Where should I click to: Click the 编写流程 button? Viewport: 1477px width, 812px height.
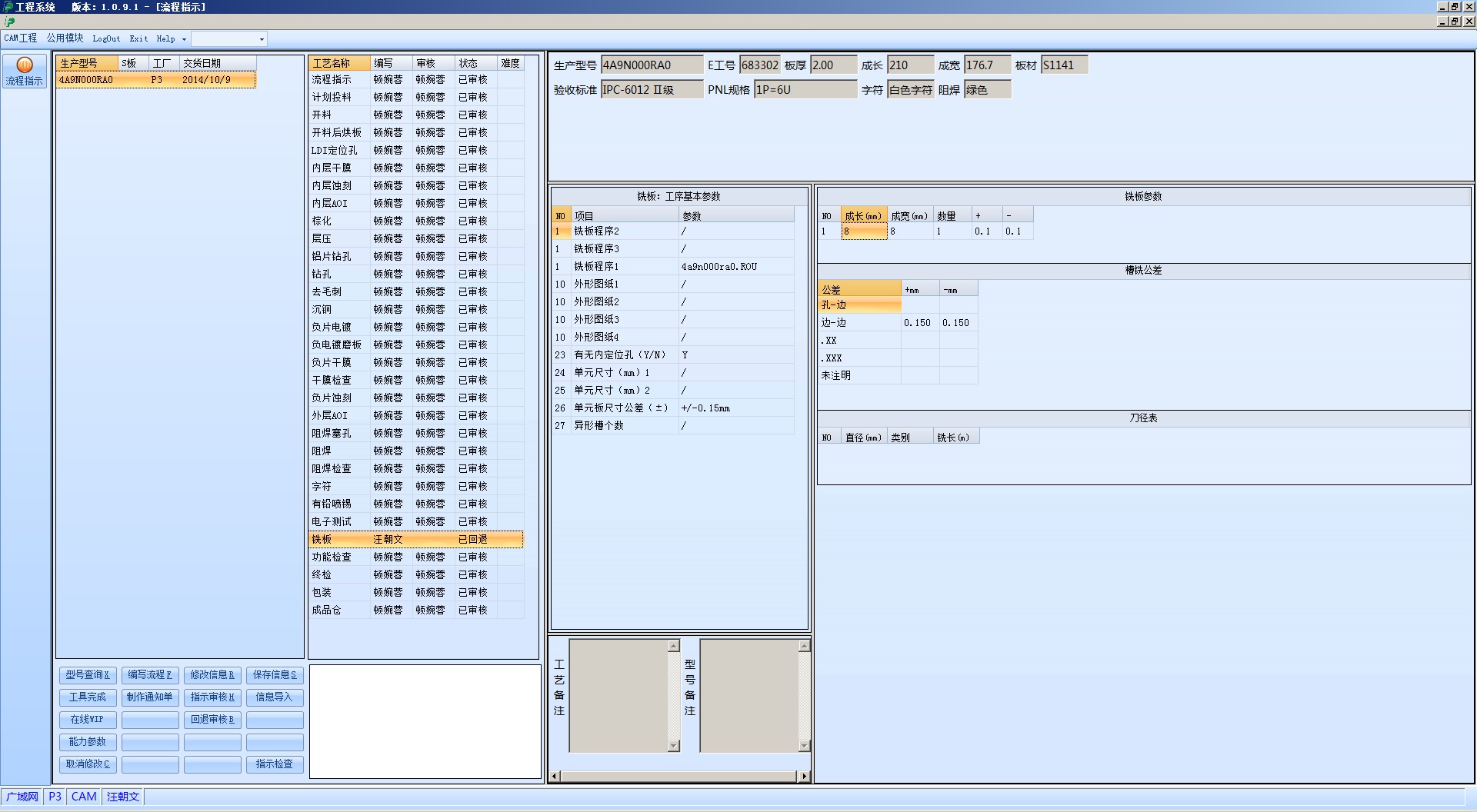point(150,675)
